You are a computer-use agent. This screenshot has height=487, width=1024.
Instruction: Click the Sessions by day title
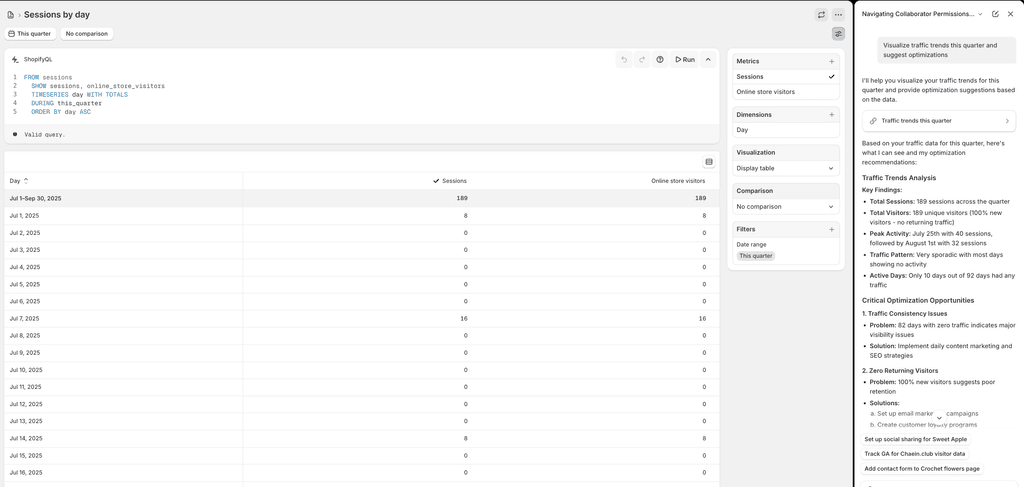pos(57,14)
